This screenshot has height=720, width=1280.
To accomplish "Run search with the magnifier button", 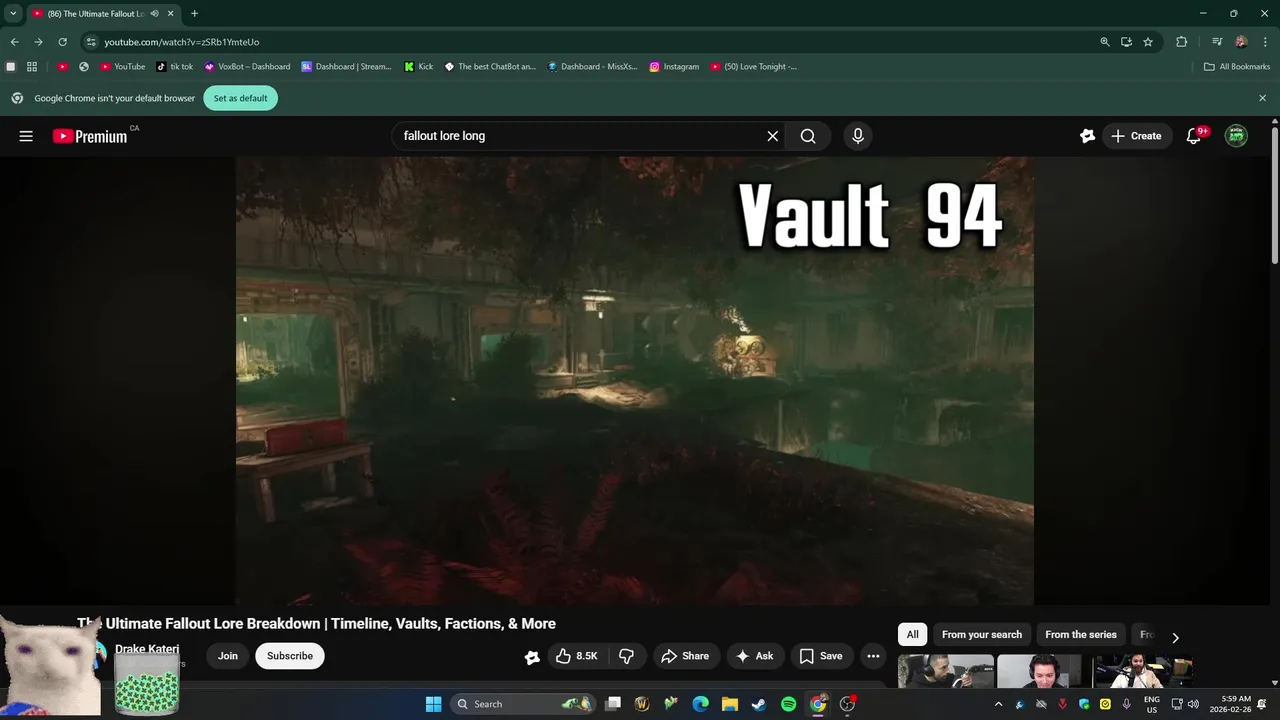I will click(x=808, y=136).
